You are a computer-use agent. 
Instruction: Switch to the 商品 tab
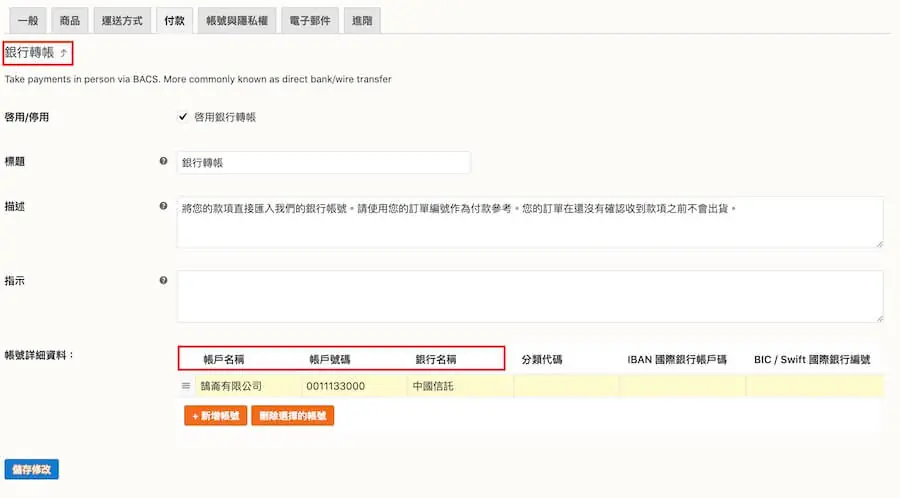[x=69, y=21]
